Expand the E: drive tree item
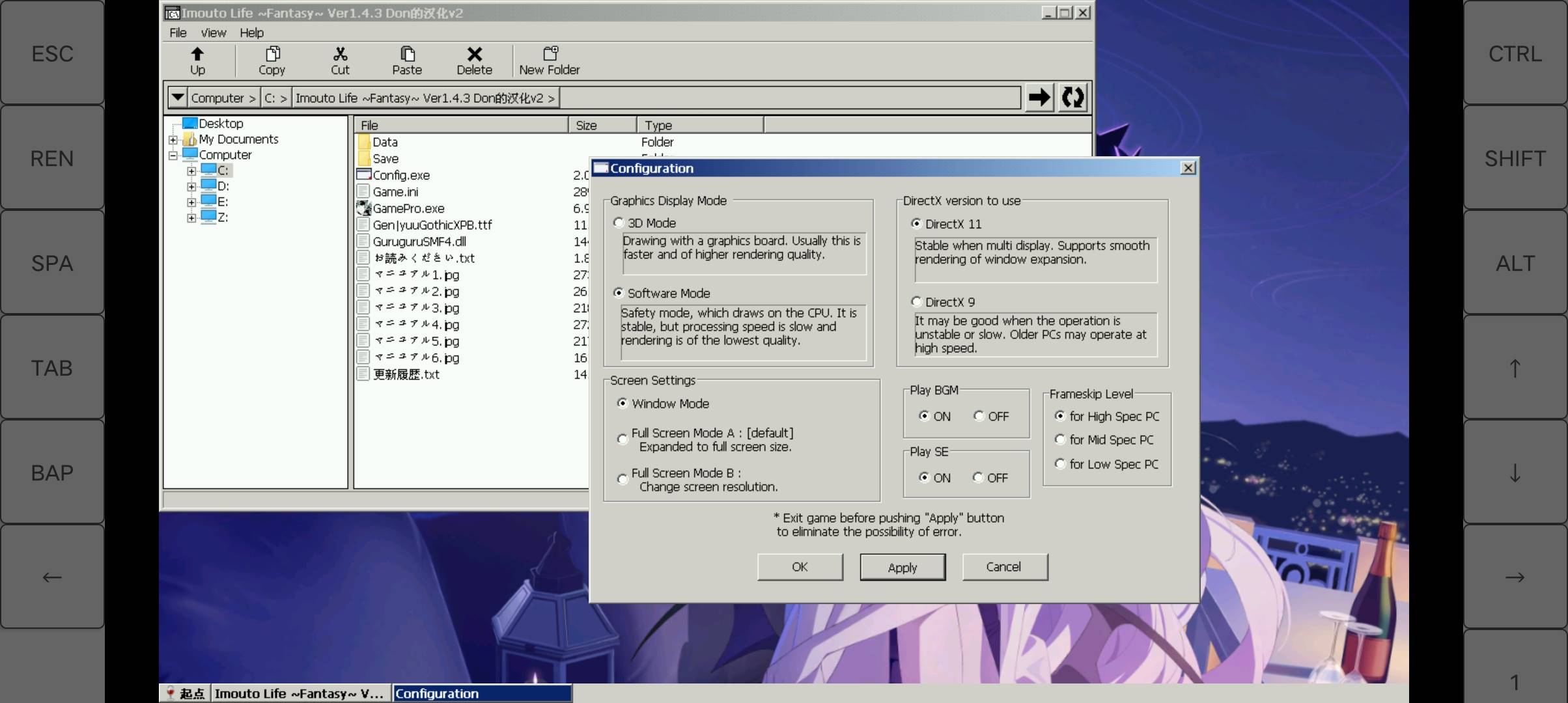Image resolution: width=1568 pixels, height=703 pixels. point(192,202)
